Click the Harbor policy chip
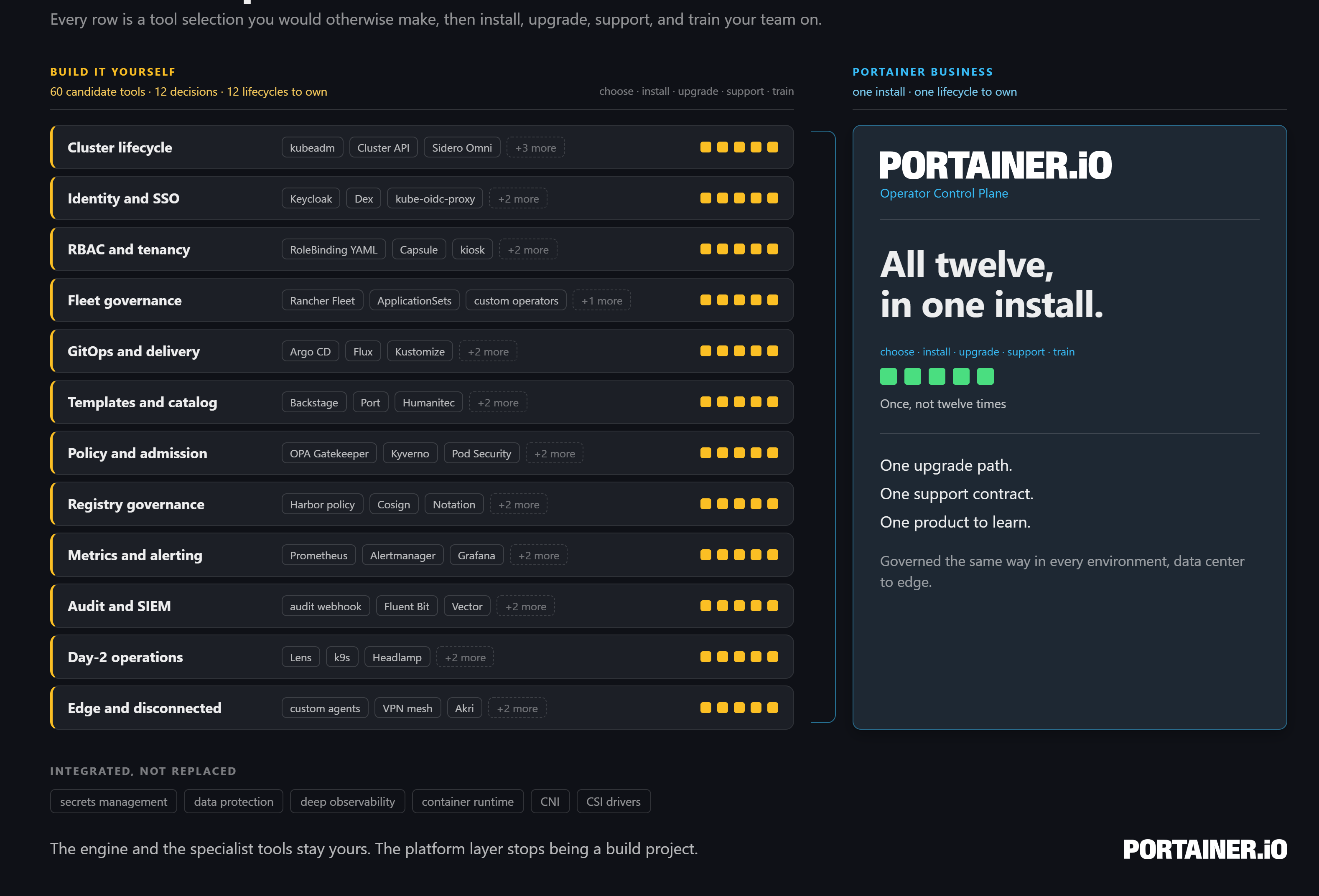 point(322,504)
